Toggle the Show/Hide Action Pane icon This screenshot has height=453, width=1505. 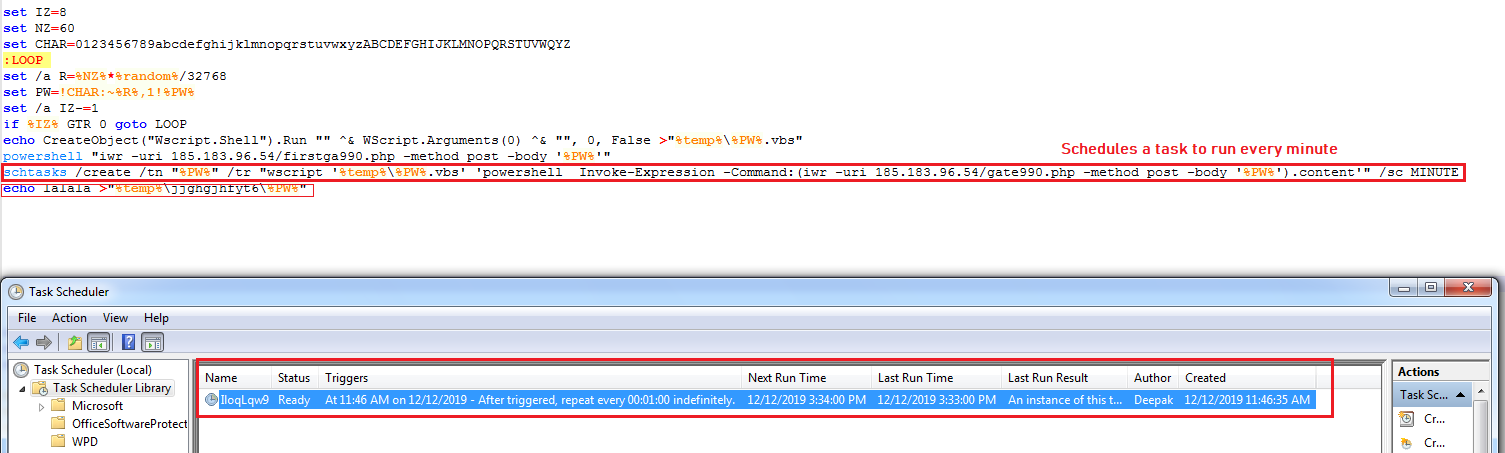(x=151, y=341)
